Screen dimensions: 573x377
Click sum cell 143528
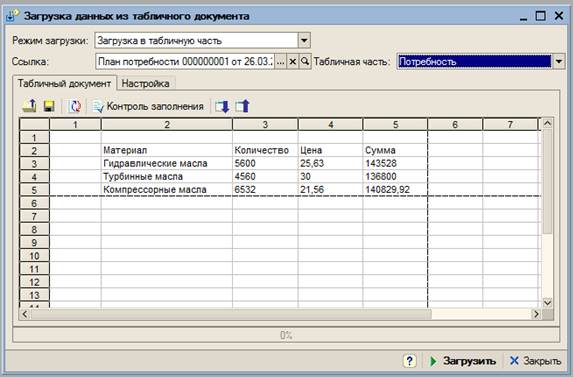395,163
